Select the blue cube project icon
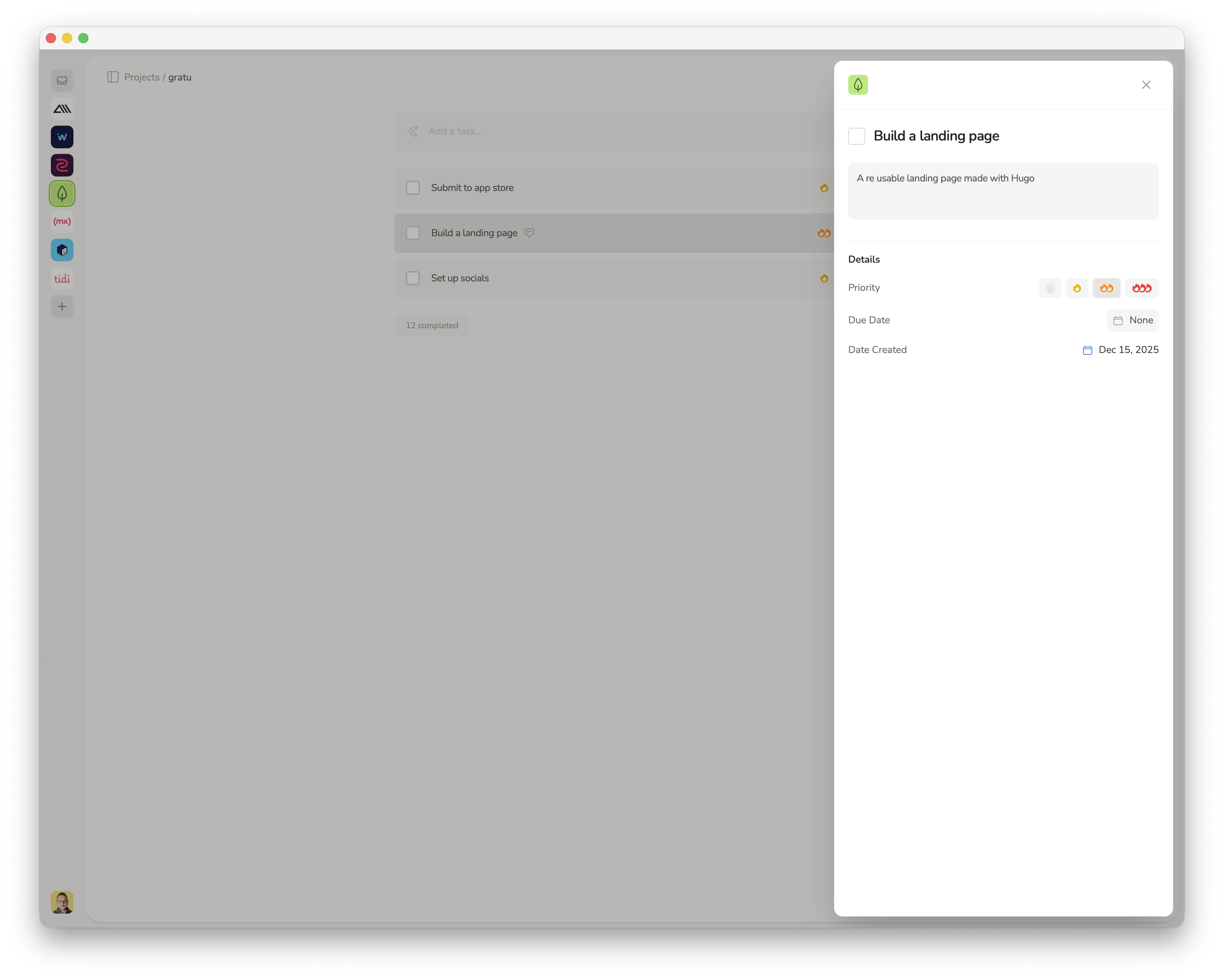The width and height of the screenshot is (1224, 980). (62, 250)
